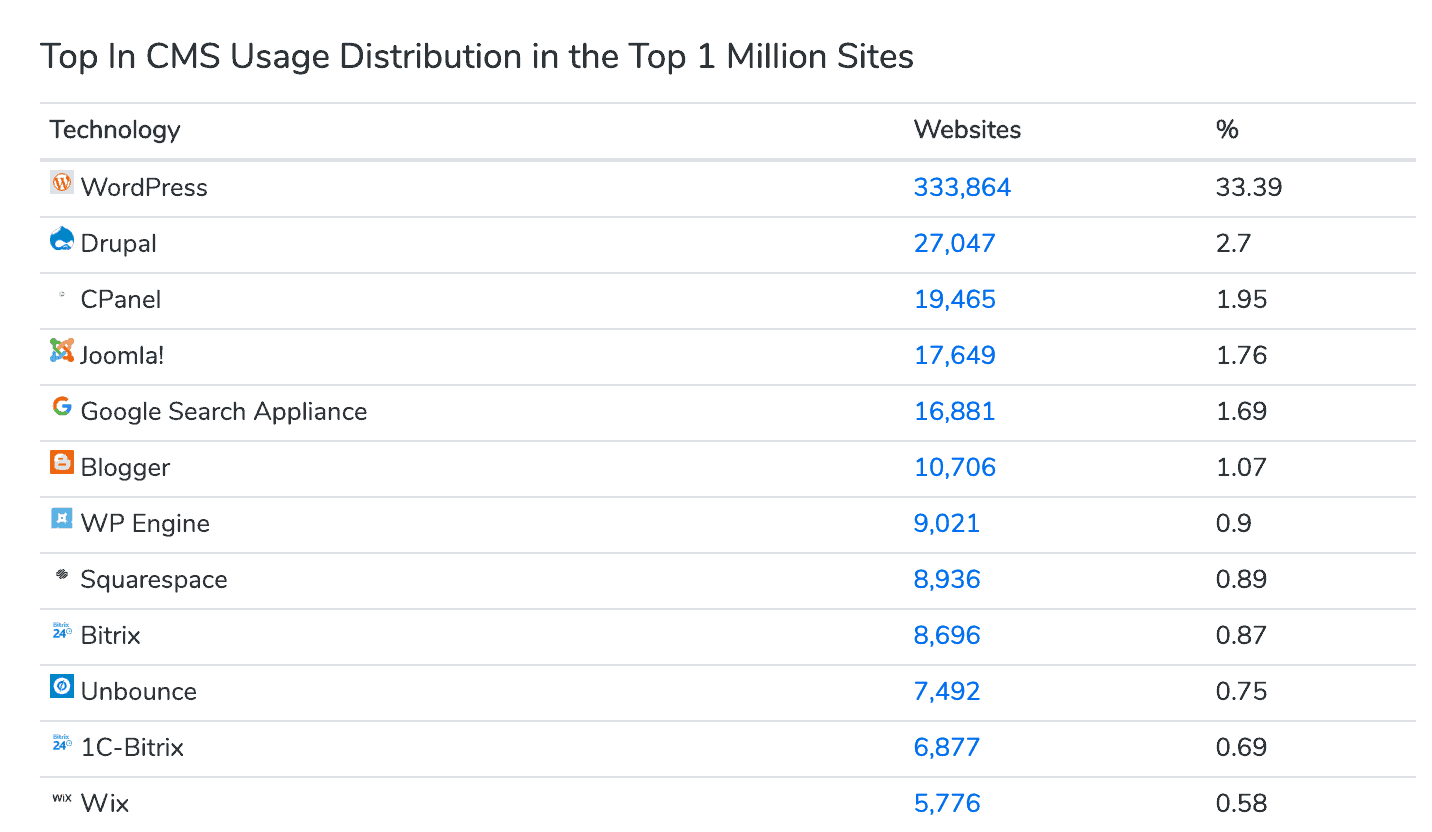The height and width of the screenshot is (832, 1432).
Task: Open the 7,492 Unbounce websites link
Action: (x=946, y=691)
